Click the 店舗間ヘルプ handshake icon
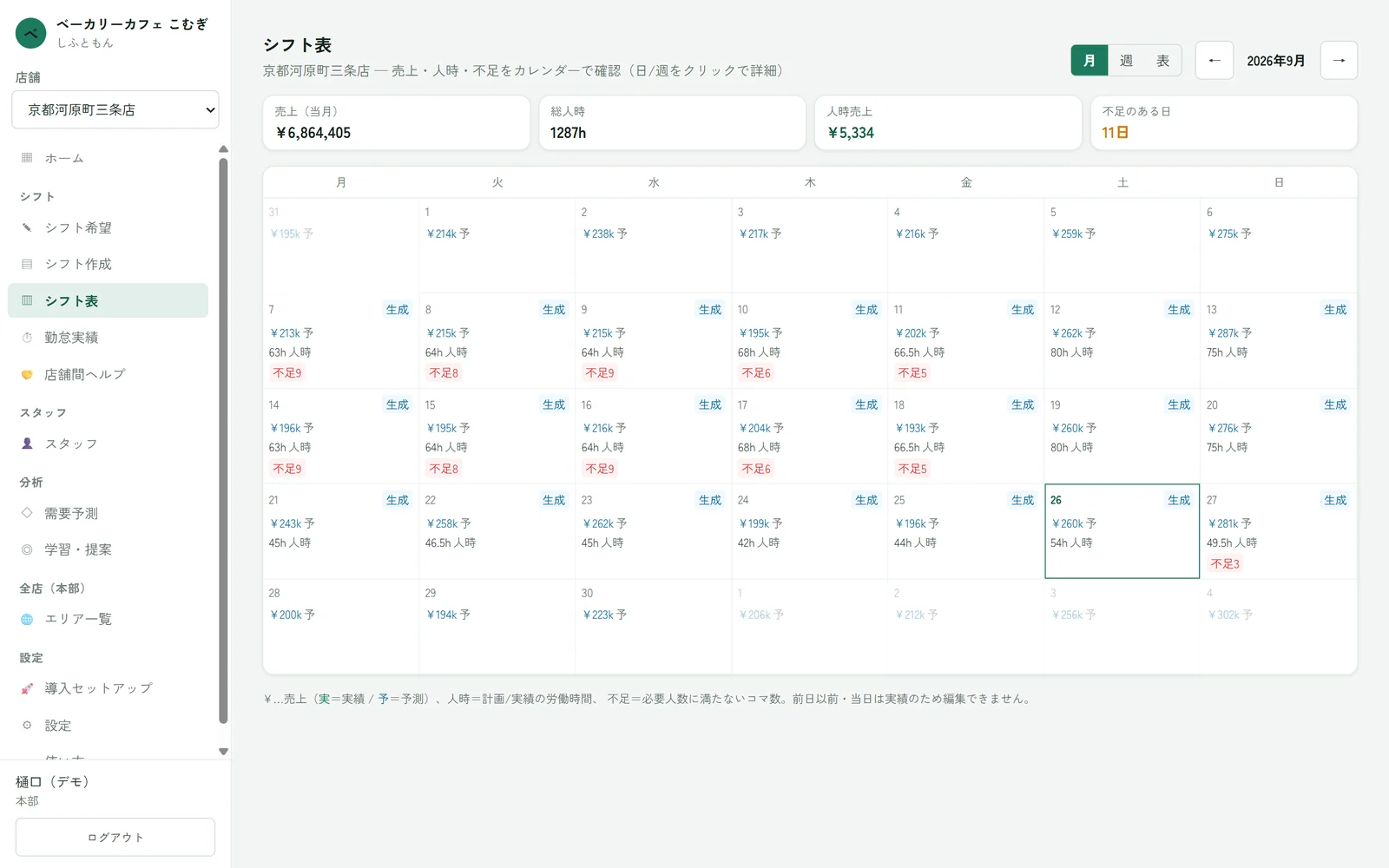This screenshot has height=868, width=1389. (x=27, y=375)
